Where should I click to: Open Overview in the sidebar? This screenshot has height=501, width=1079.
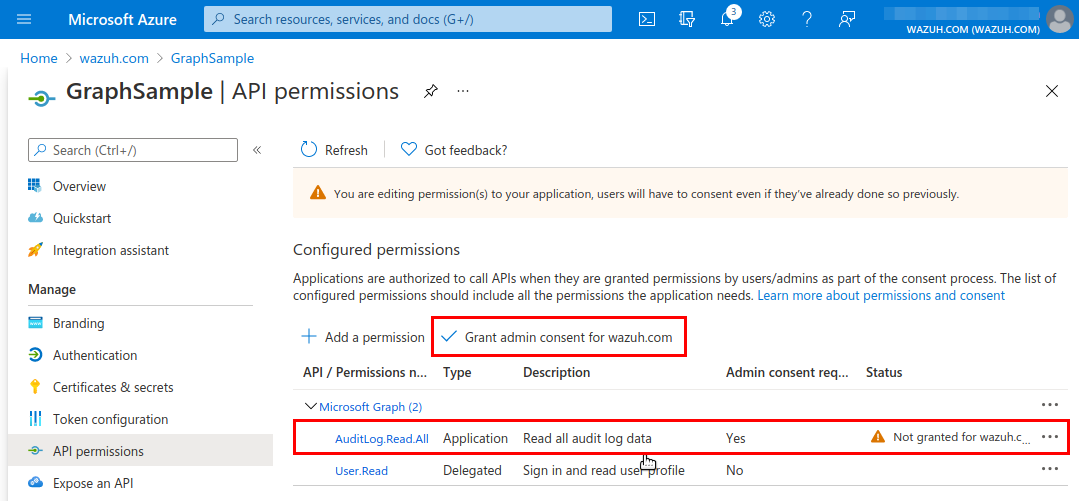79,186
